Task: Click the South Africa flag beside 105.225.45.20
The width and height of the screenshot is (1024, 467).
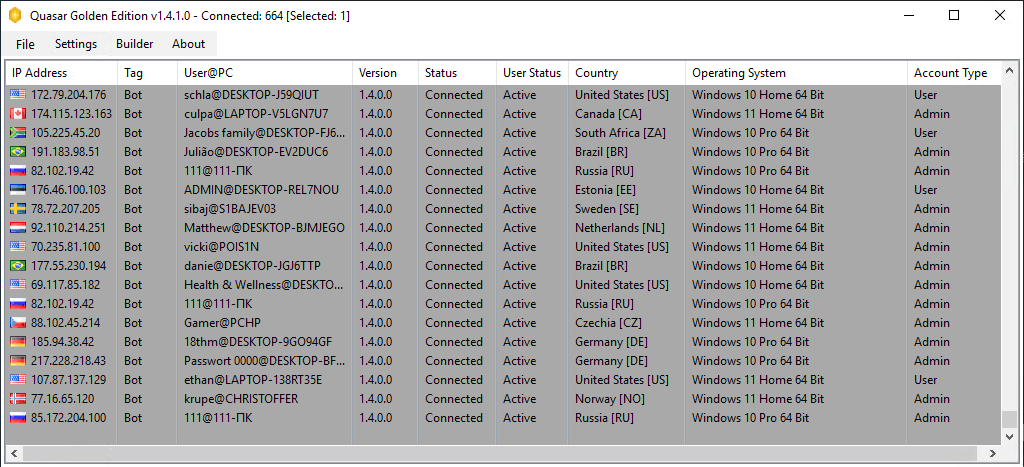Action: (x=18, y=133)
